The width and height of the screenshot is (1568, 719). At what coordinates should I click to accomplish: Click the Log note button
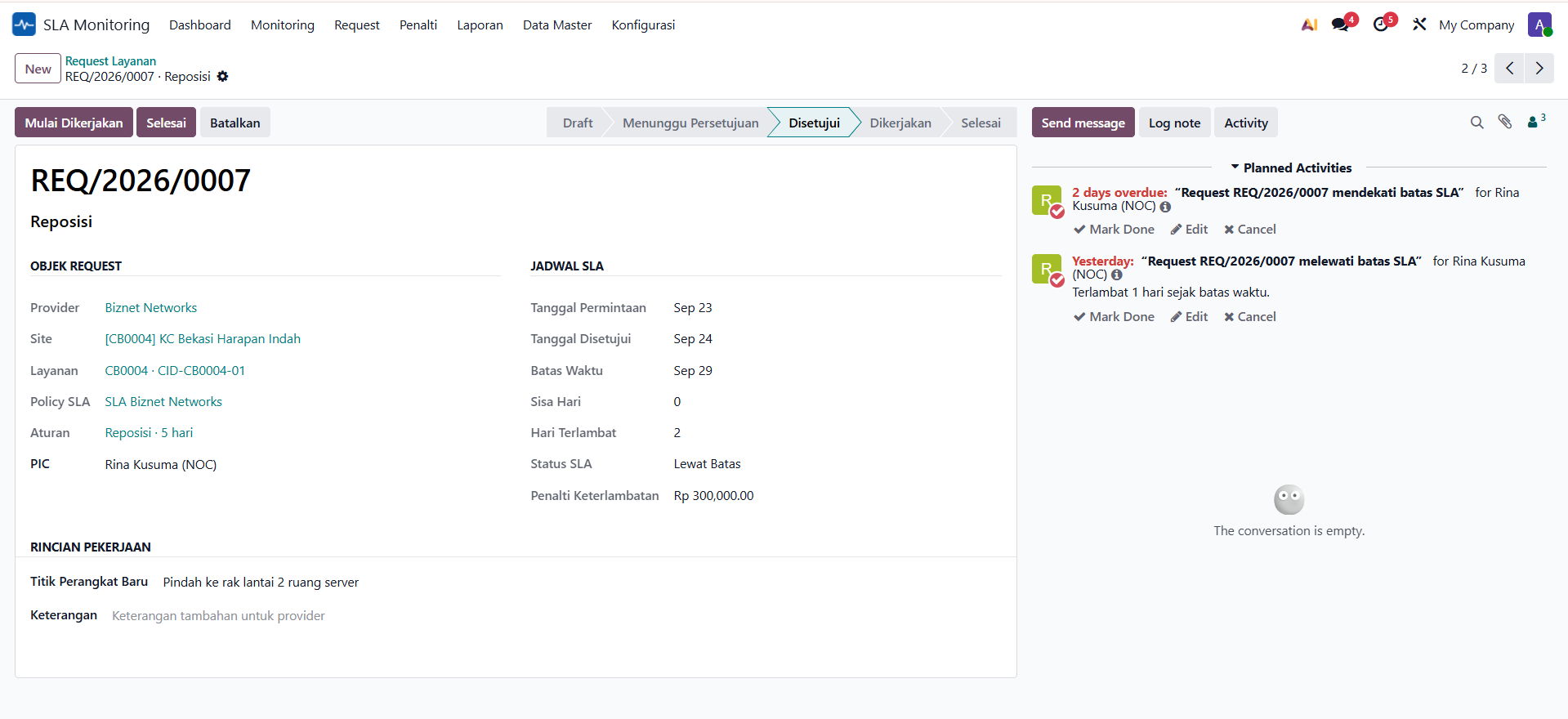[1174, 123]
